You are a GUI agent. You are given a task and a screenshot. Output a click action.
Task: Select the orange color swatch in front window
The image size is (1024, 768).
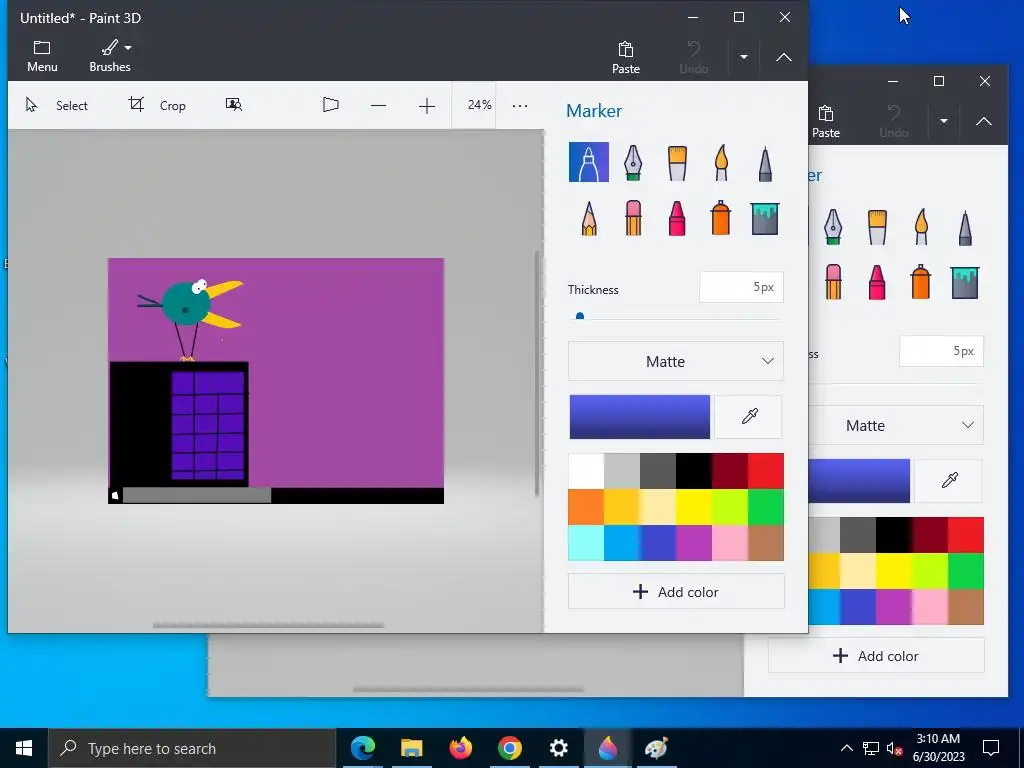pos(586,507)
